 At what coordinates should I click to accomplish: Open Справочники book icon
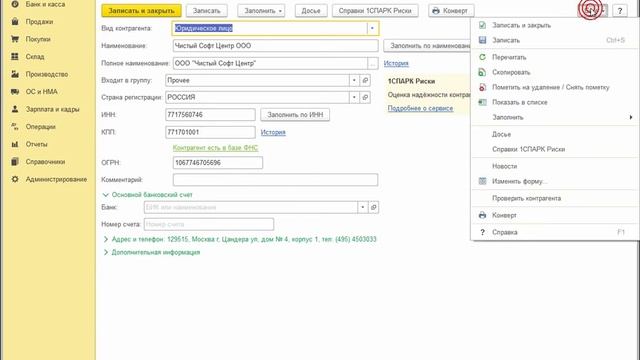[x=15, y=162]
